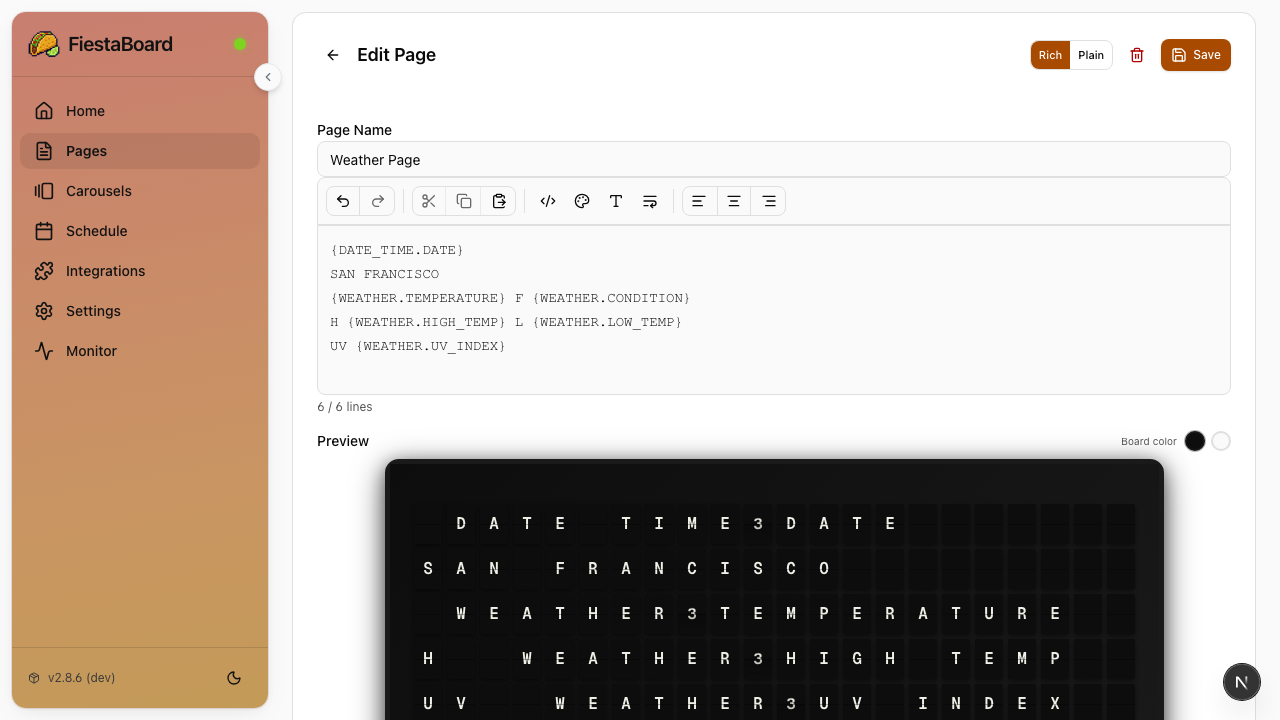The height and width of the screenshot is (720, 1280).
Task: Open the Integrations page from the sidebar
Action: (x=104, y=271)
